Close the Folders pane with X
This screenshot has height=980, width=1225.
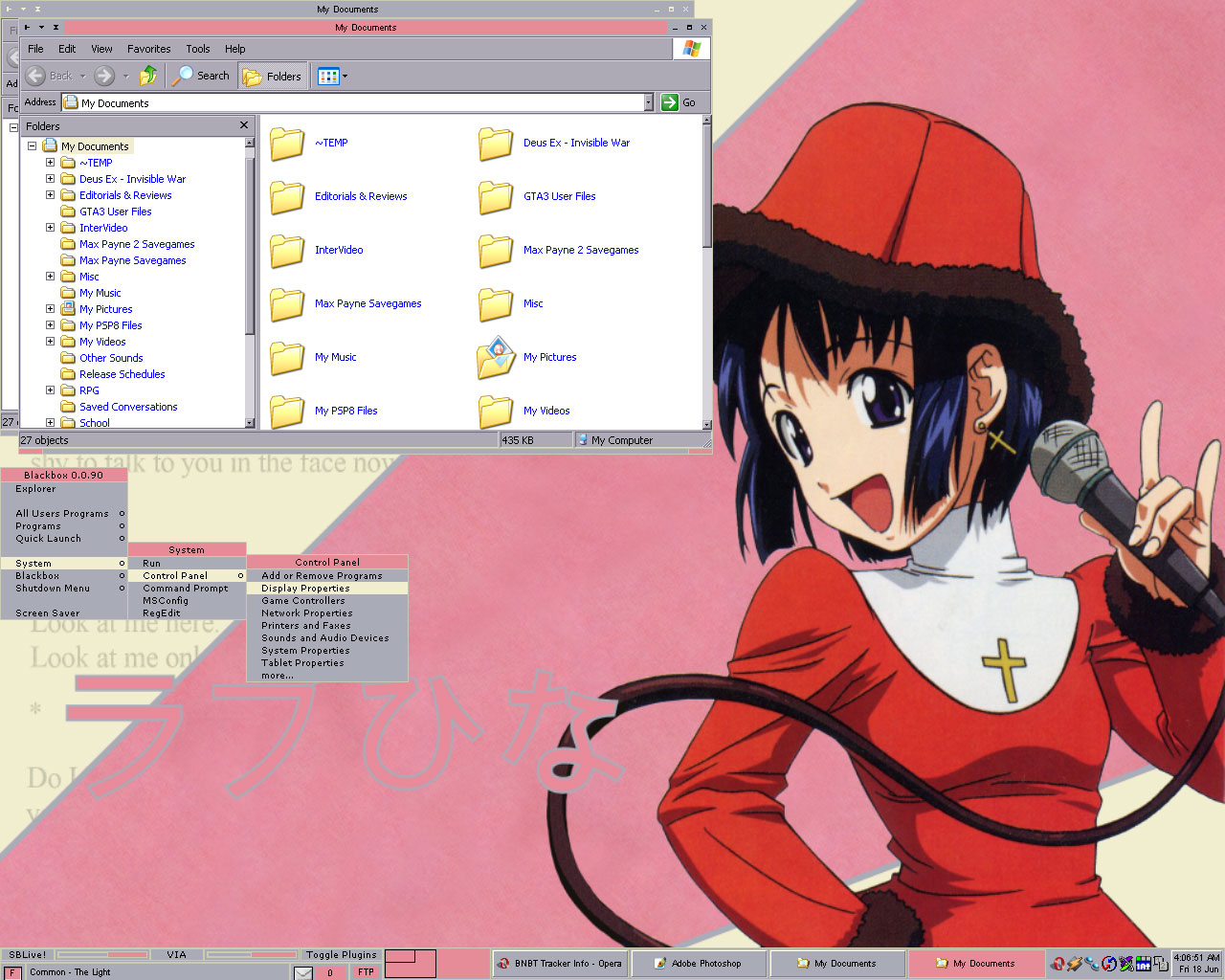click(x=244, y=125)
